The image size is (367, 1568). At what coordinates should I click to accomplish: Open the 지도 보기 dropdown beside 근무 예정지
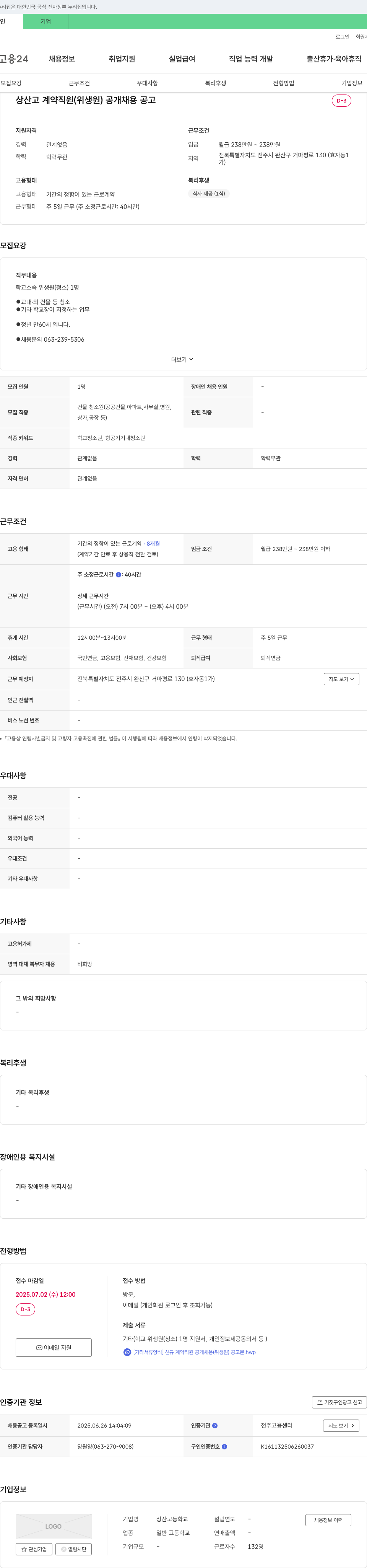(341, 679)
